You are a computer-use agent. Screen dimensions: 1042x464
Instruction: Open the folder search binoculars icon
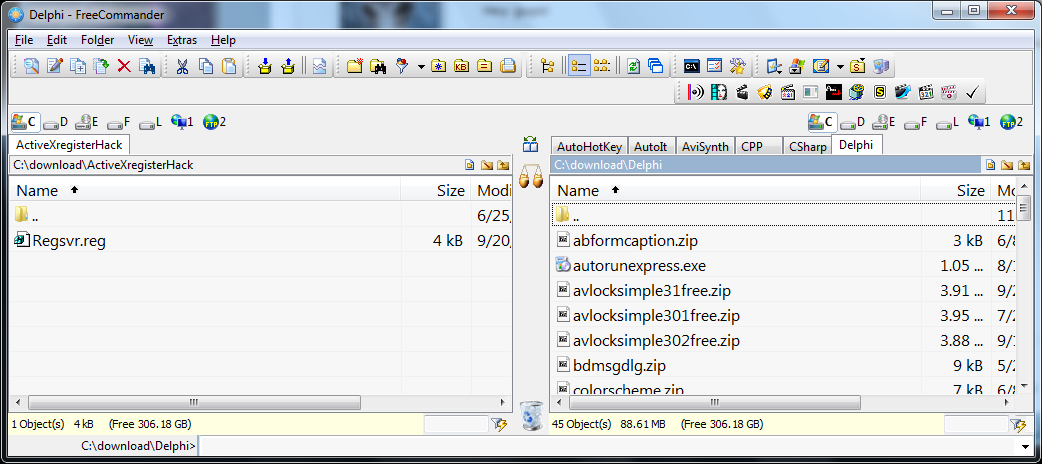coord(378,66)
